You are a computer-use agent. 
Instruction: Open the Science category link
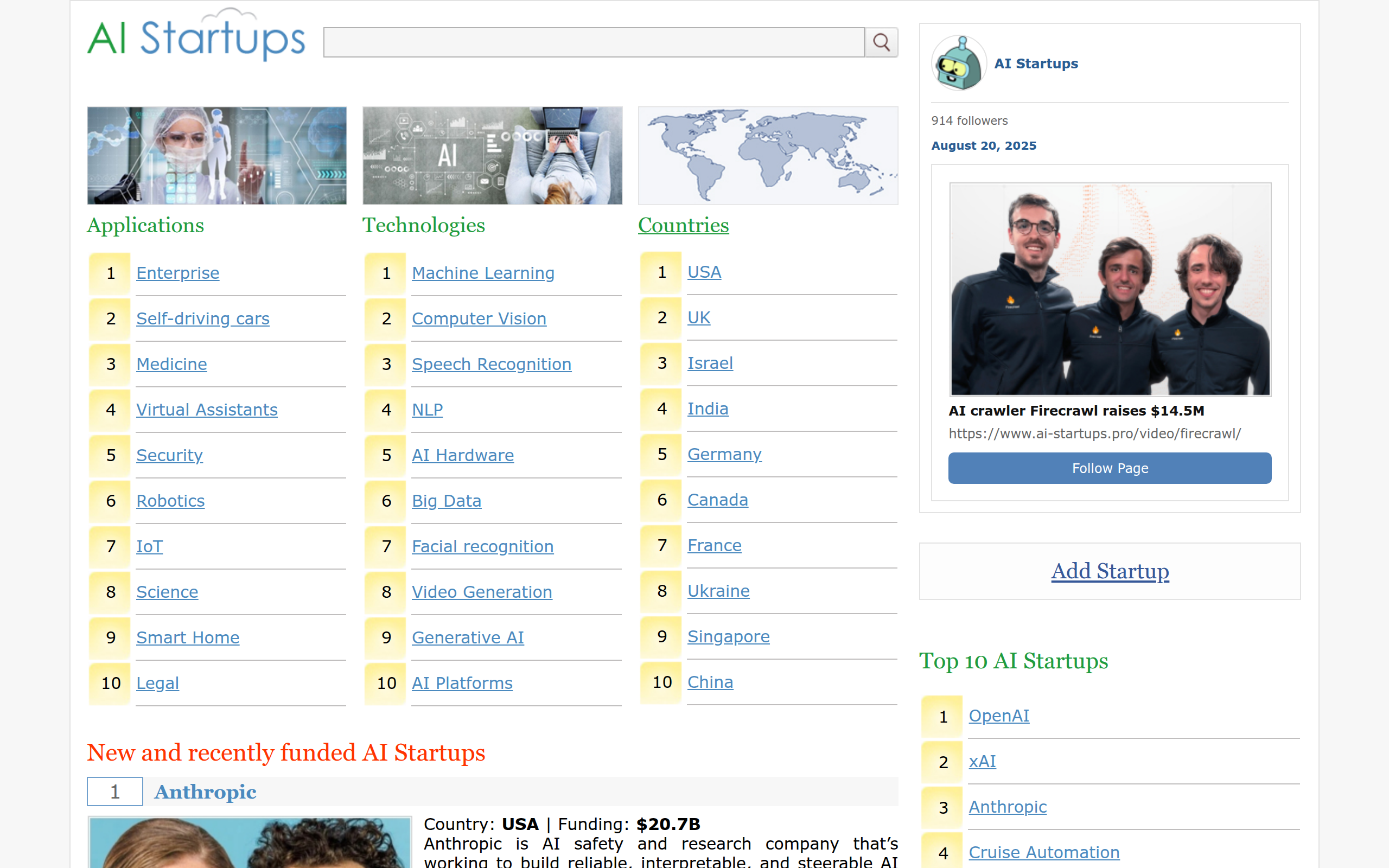click(x=167, y=592)
